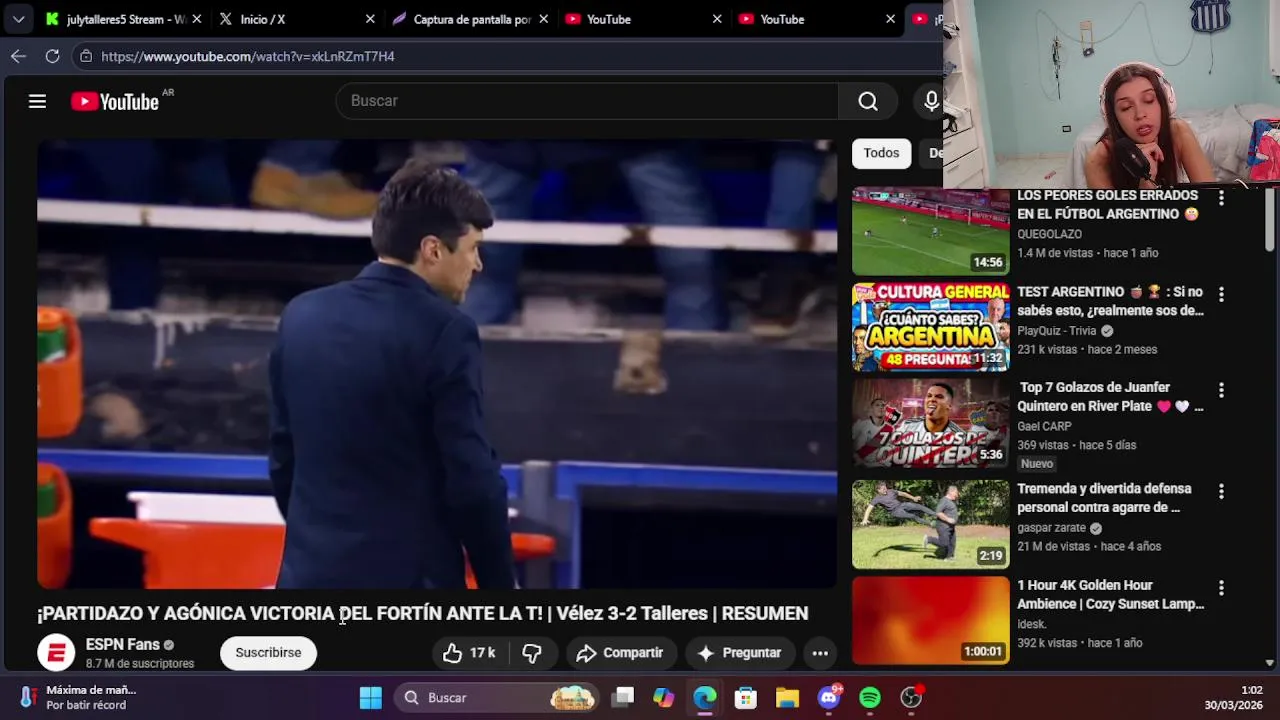Open Spotify from the taskbar
The image size is (1280, 720).
(x=870, y=697)
